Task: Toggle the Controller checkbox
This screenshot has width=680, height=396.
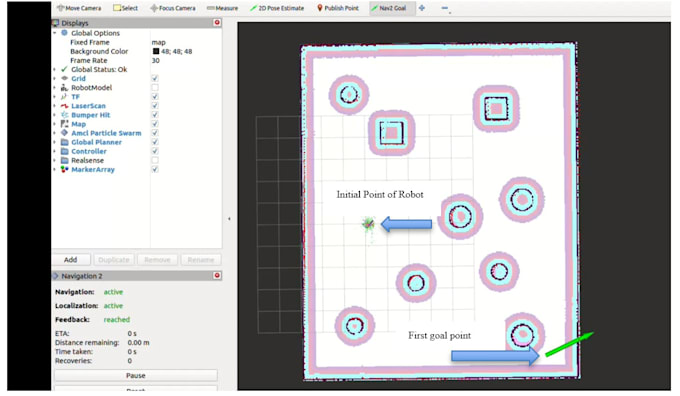Action: click(x=155, y=151)
